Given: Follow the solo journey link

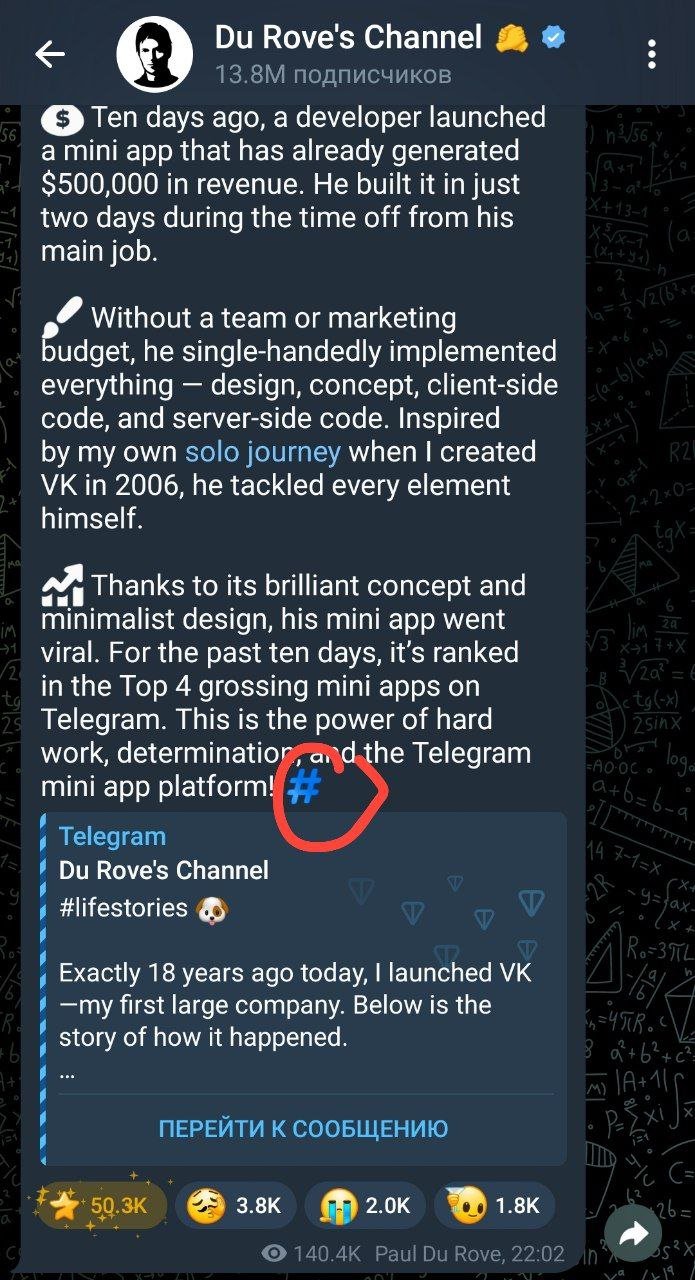Looking at the screenshot, I should (263, 452).
